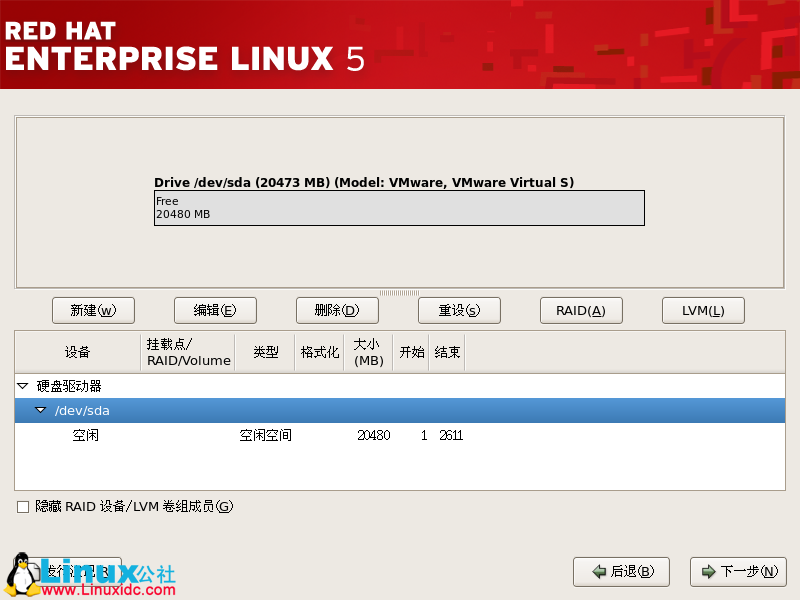Select the 空闲 free space row
The image size is (800, 600).
(x=86, y=435)
